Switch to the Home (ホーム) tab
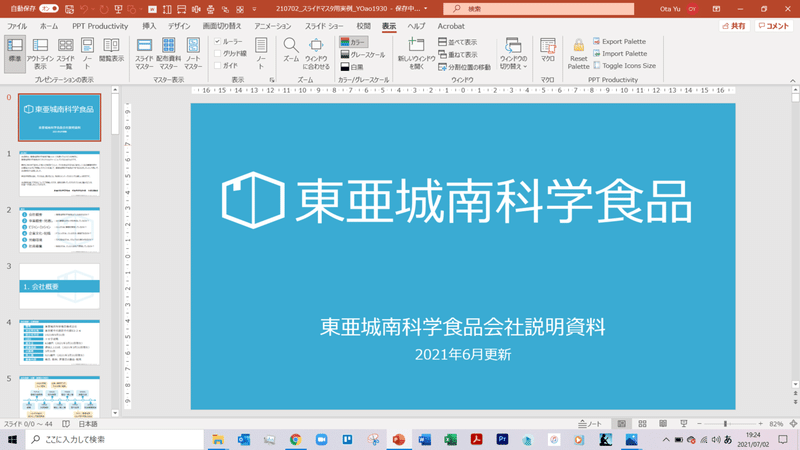Image resolution: width=800 pixels, height=450 pixels. pyautogui.click(x=49, y=26)
